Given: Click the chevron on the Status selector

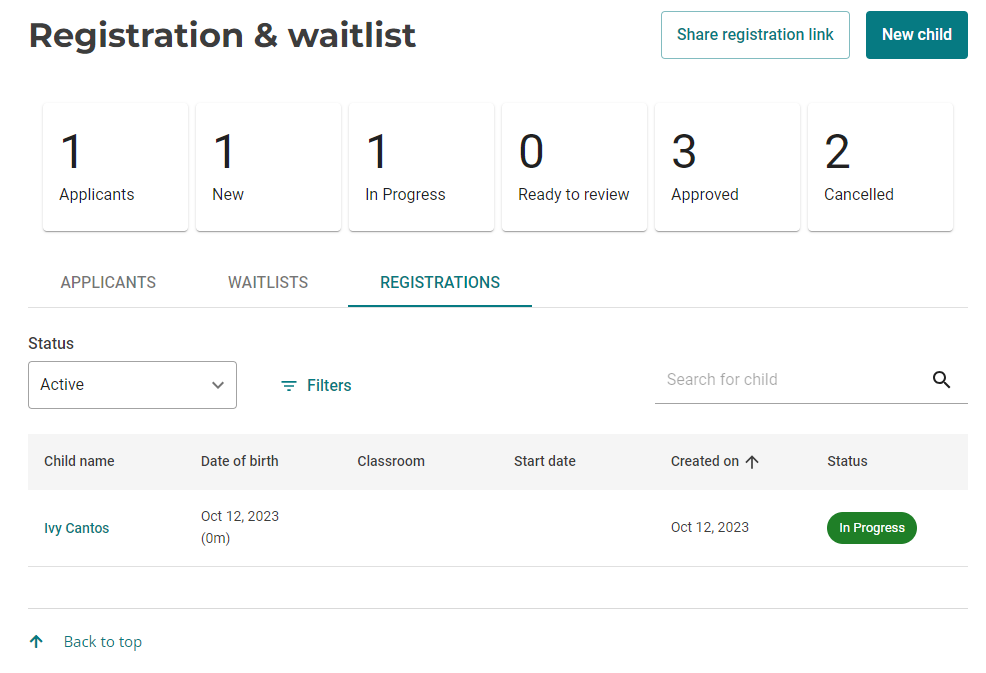Looking at the screenshot, I should click(x=218, y=385).
